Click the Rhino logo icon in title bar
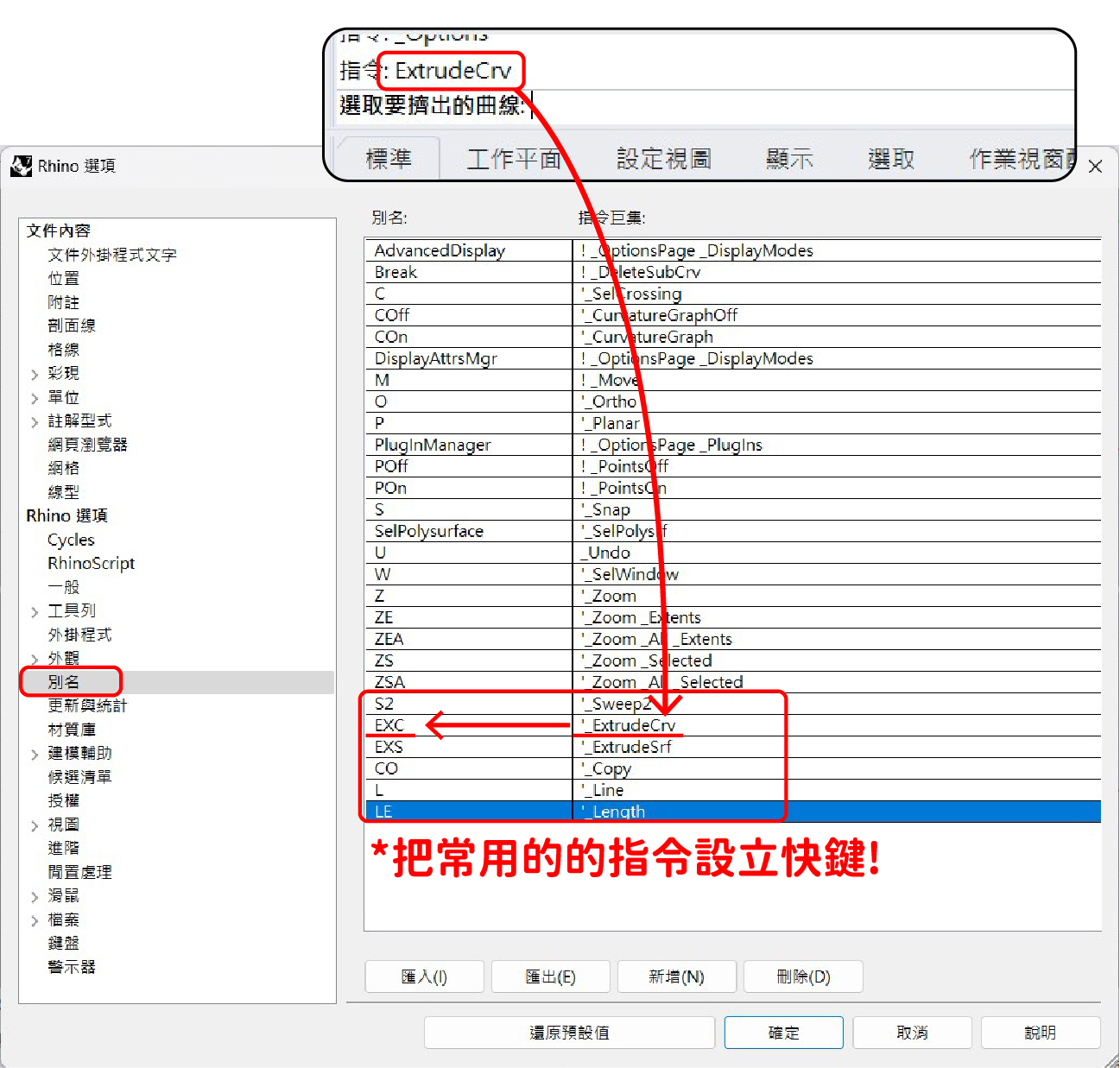The width and height of the screenshot is (1120, 1068). (x=22, y=166)
